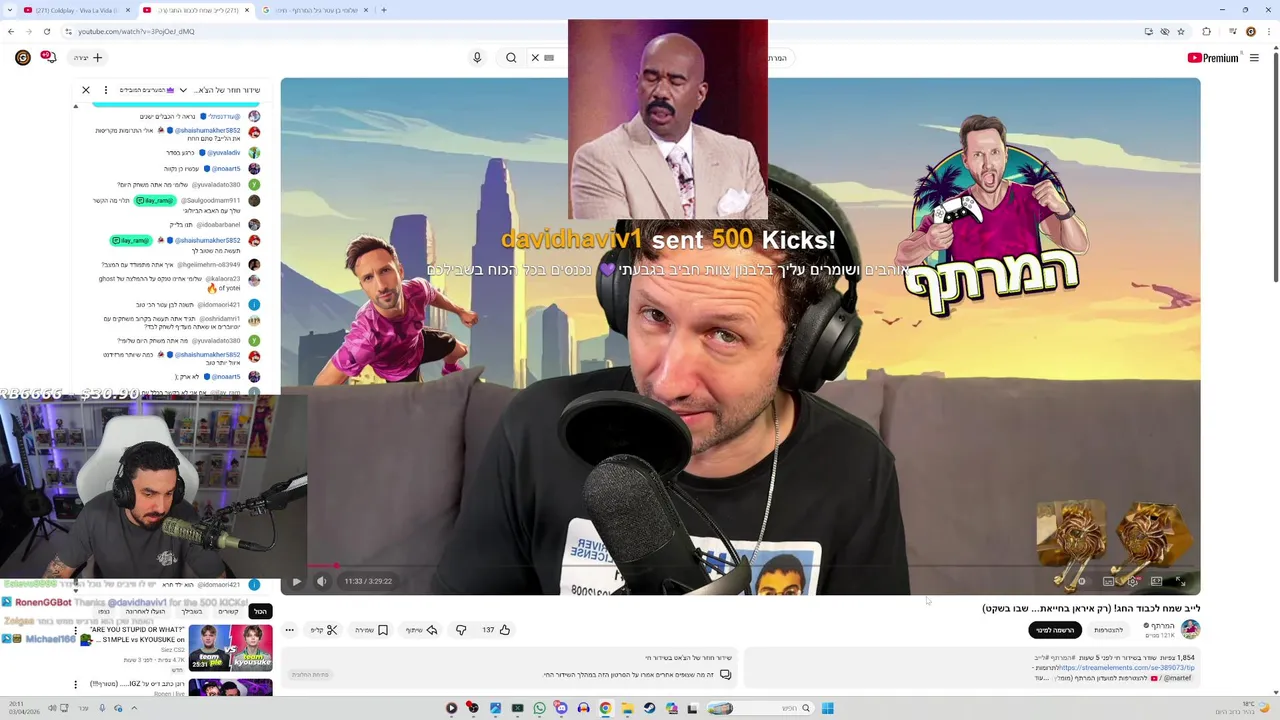The width and height of the screenshot is (1280, 720).
Task: Open the Chrome three-dot menu
Action: (1270, 32)
